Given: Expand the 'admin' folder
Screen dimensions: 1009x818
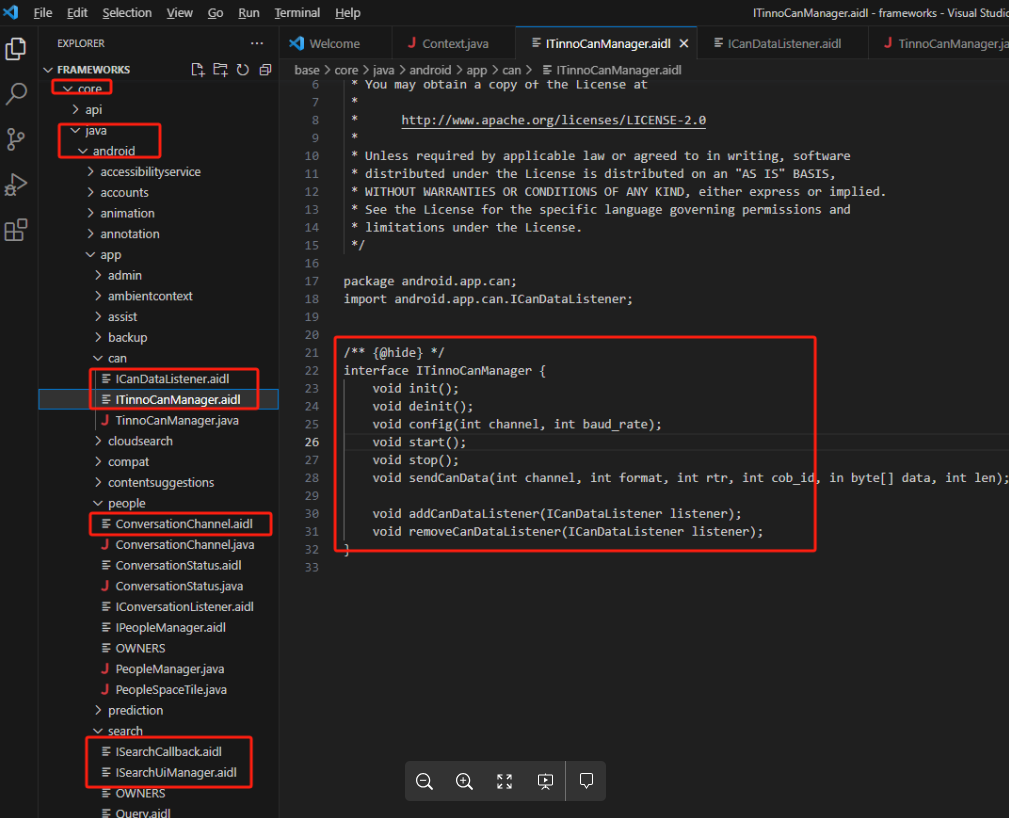Looking at the screenshot, I should pyautogui.click(x=126, y=274).
